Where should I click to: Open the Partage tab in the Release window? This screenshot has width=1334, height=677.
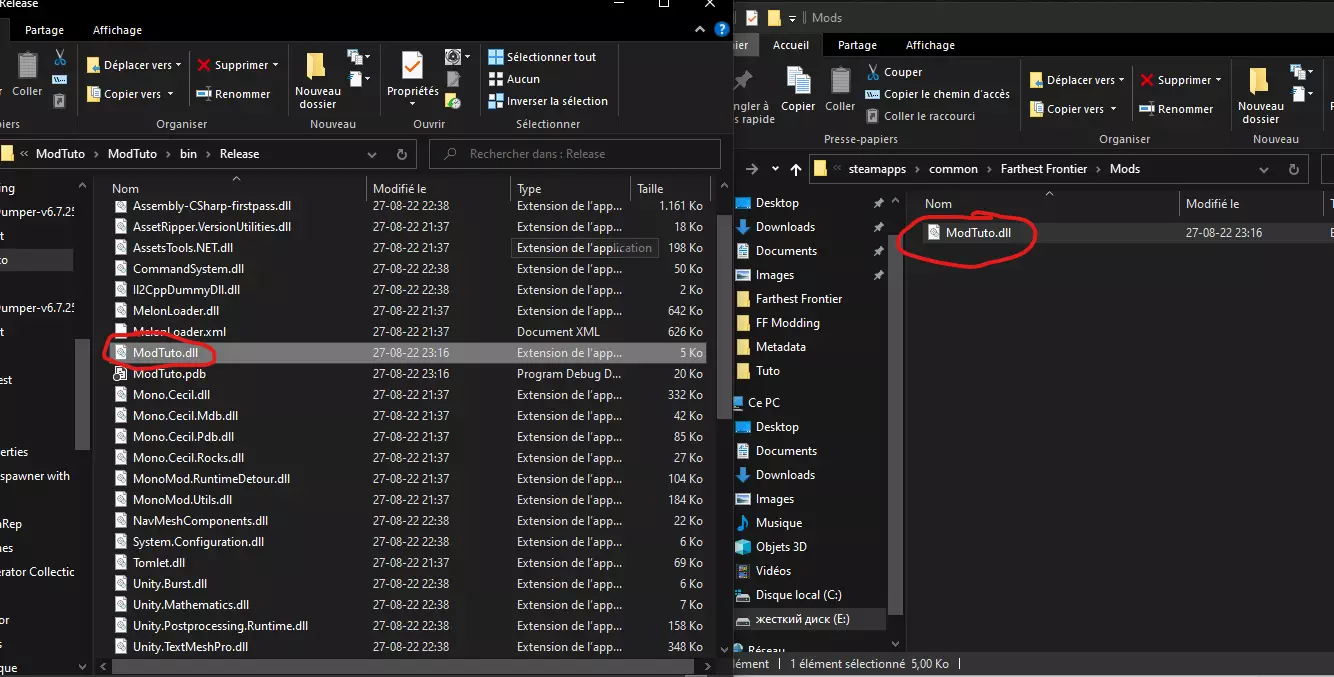coord(45,30)
